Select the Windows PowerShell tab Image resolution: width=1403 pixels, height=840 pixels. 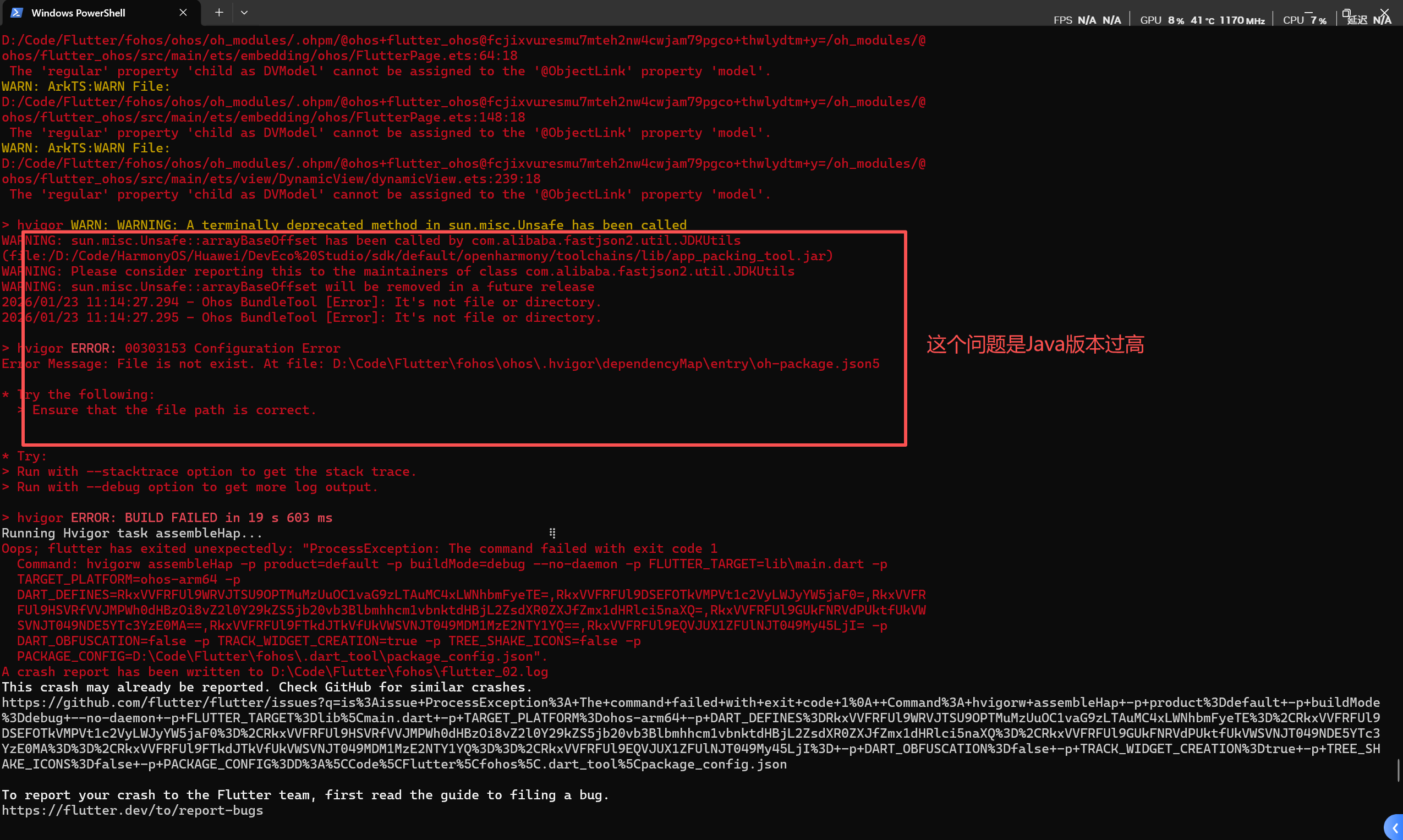coord(91,13)
